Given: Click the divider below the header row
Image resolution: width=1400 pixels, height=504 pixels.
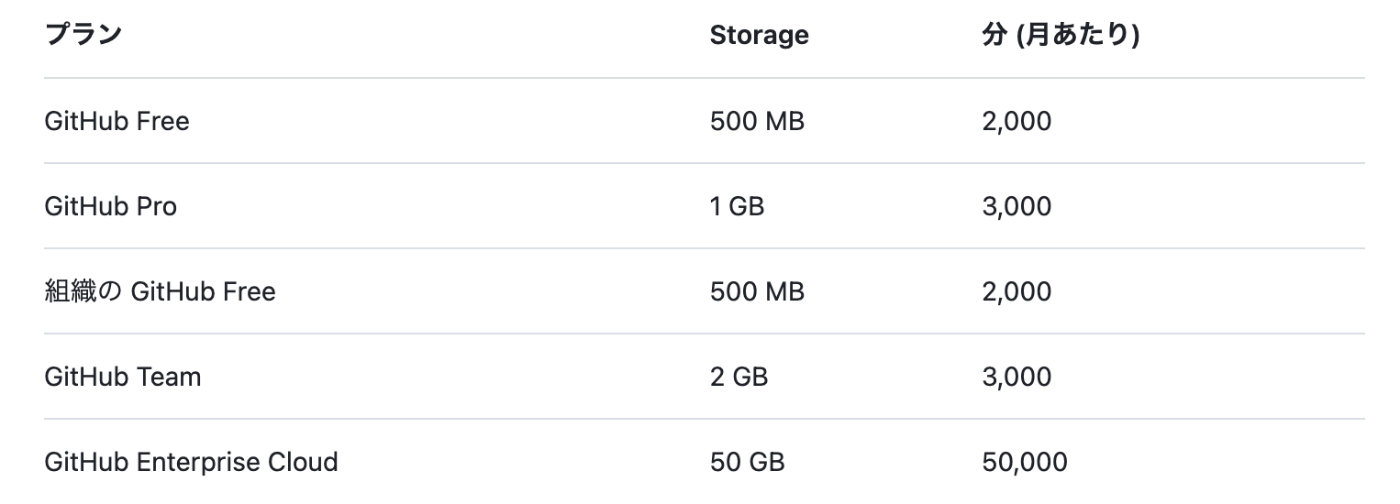Looking at the screenshot, I should pyautogui.click(x=704, y=78).
